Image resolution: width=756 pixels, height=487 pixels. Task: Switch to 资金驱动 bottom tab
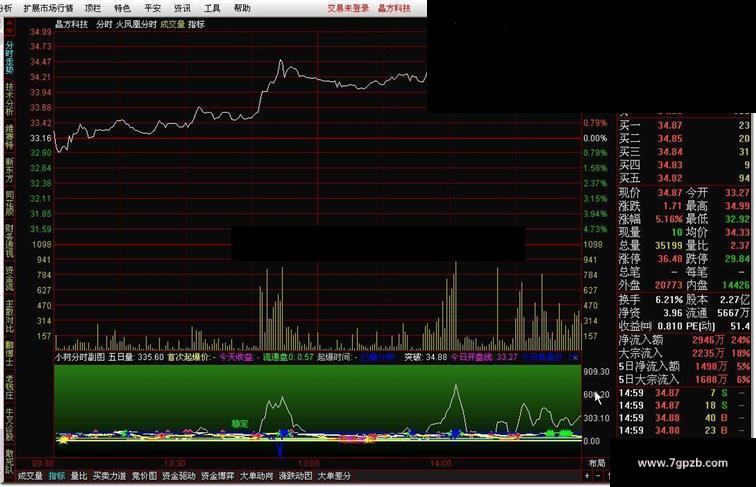[179, 476]
